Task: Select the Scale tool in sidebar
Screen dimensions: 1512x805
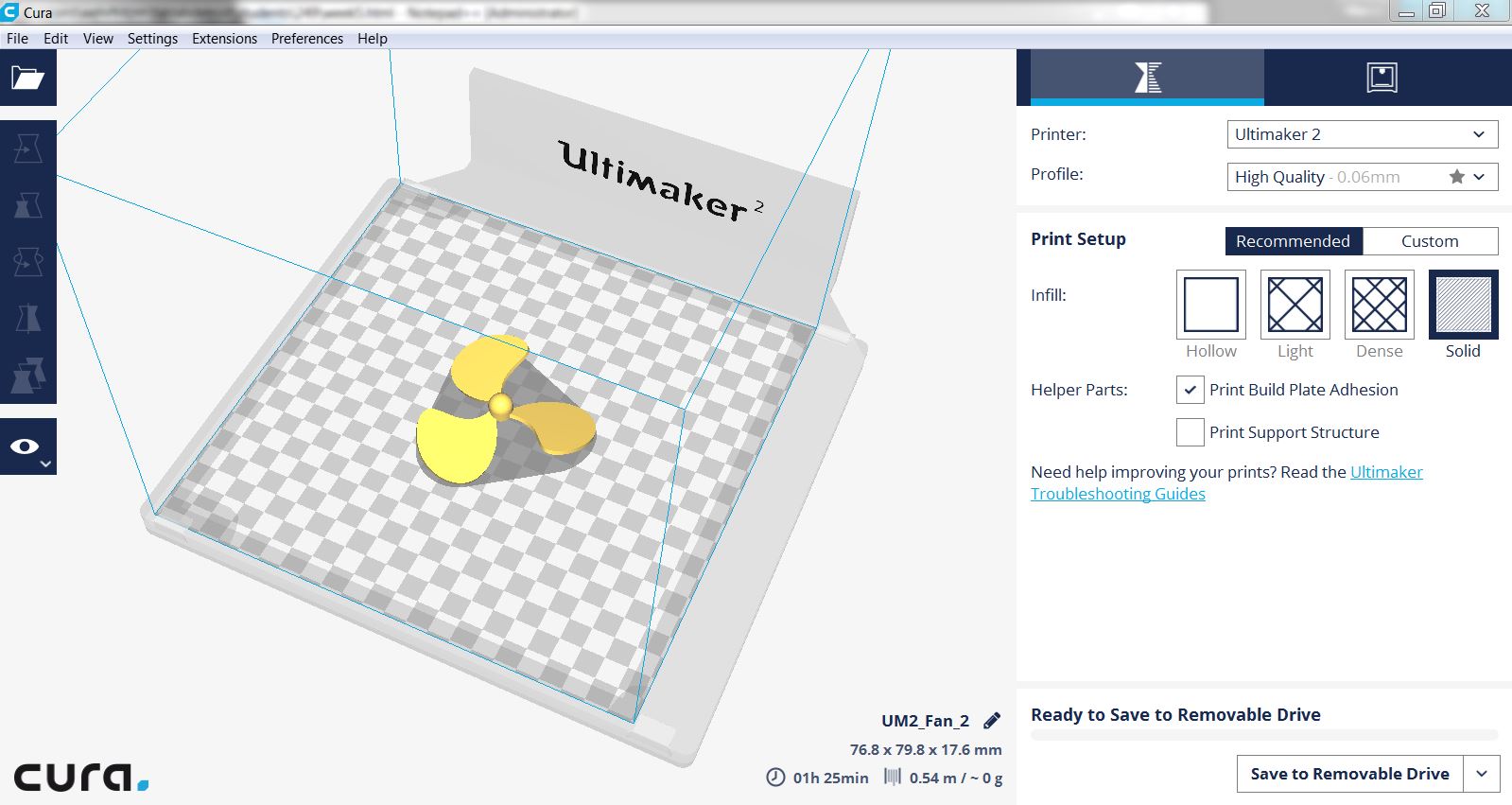Action: coord(27,205)
